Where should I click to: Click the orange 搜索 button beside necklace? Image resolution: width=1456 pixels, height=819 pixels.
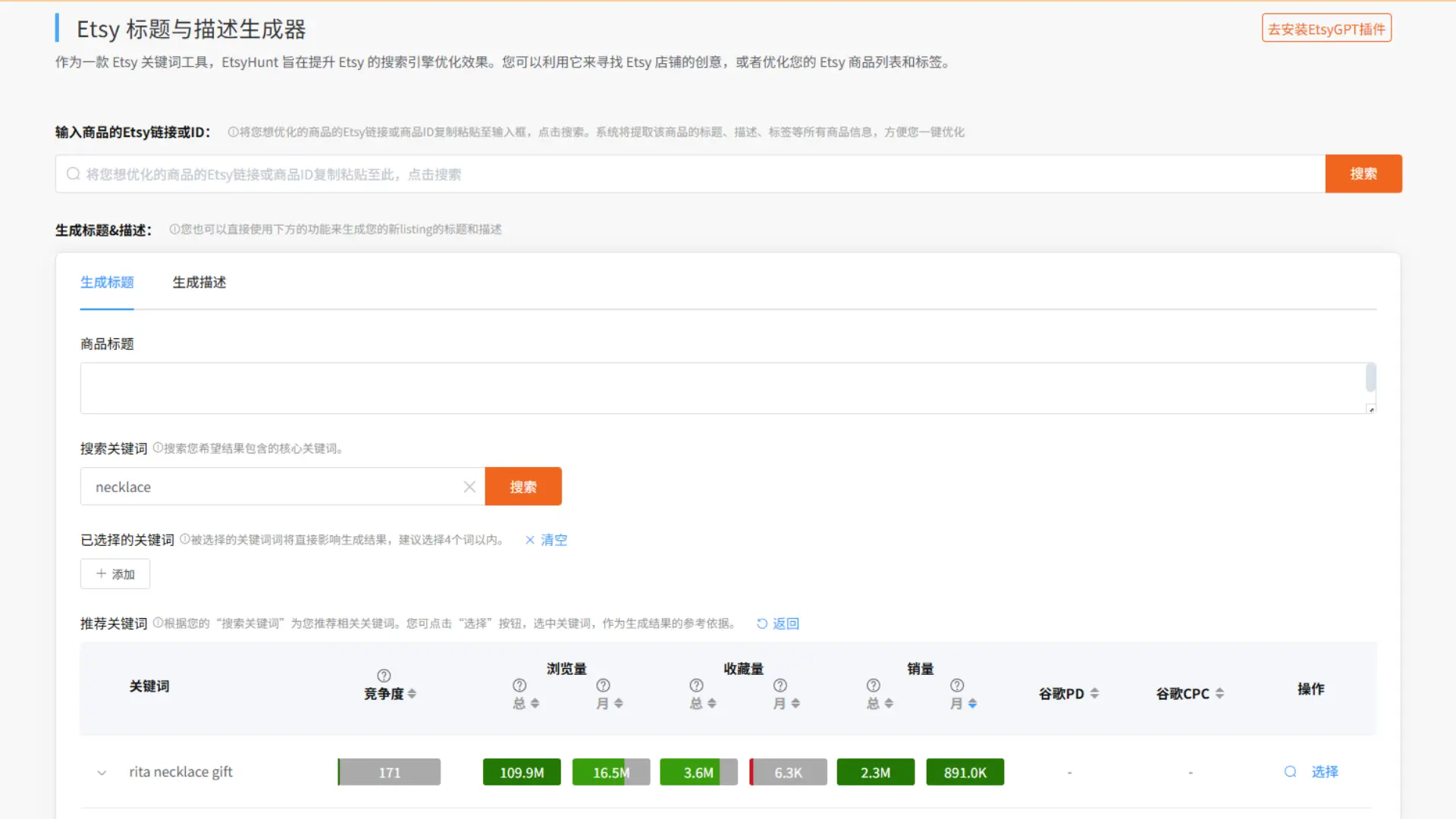point(523,487)
